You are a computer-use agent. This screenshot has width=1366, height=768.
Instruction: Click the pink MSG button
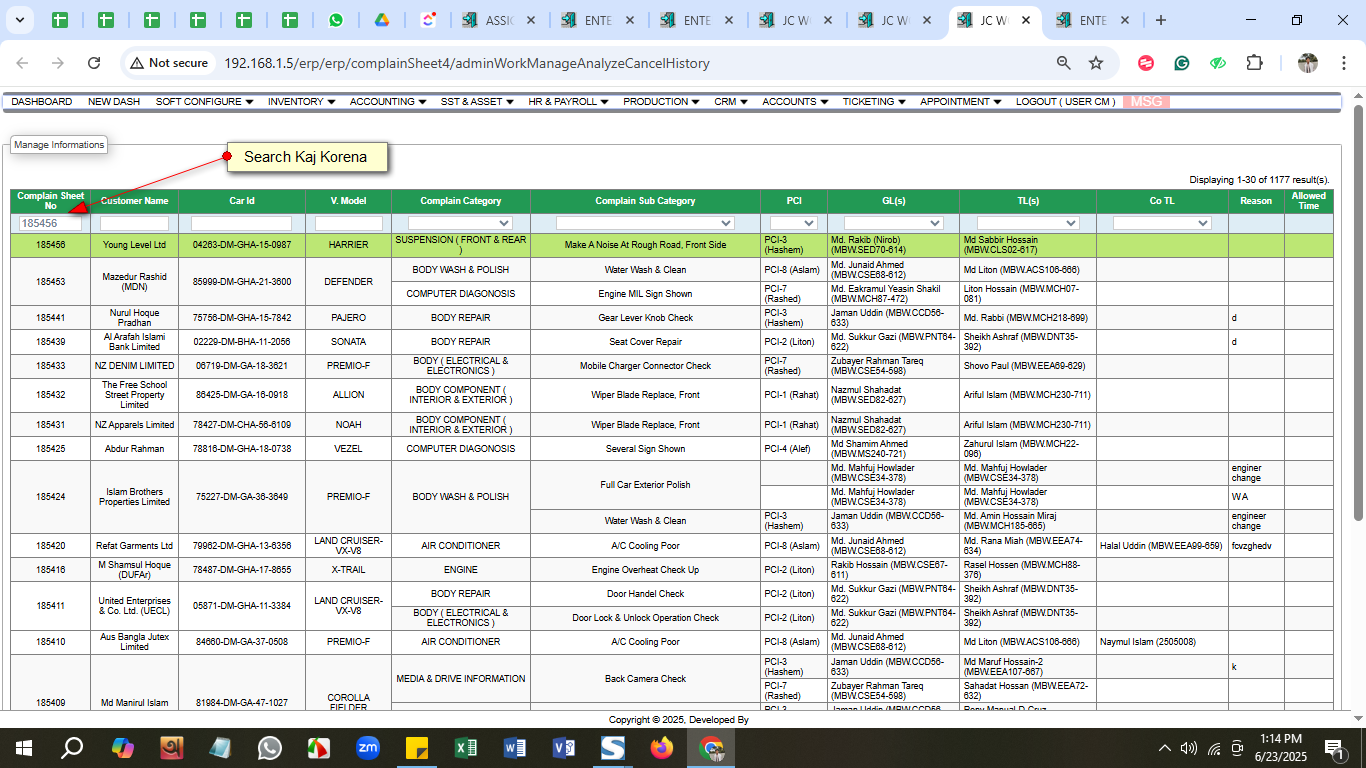1146,102
